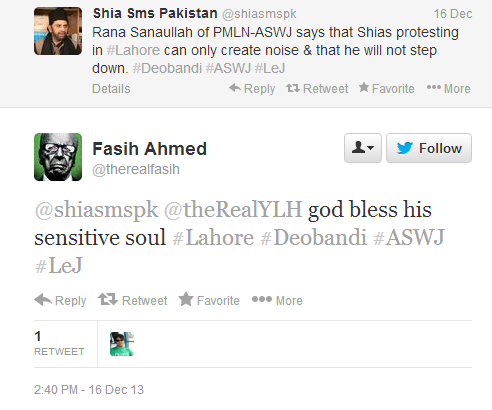
Task: Open the @theRealYLH mention
Action: [233, 210]
